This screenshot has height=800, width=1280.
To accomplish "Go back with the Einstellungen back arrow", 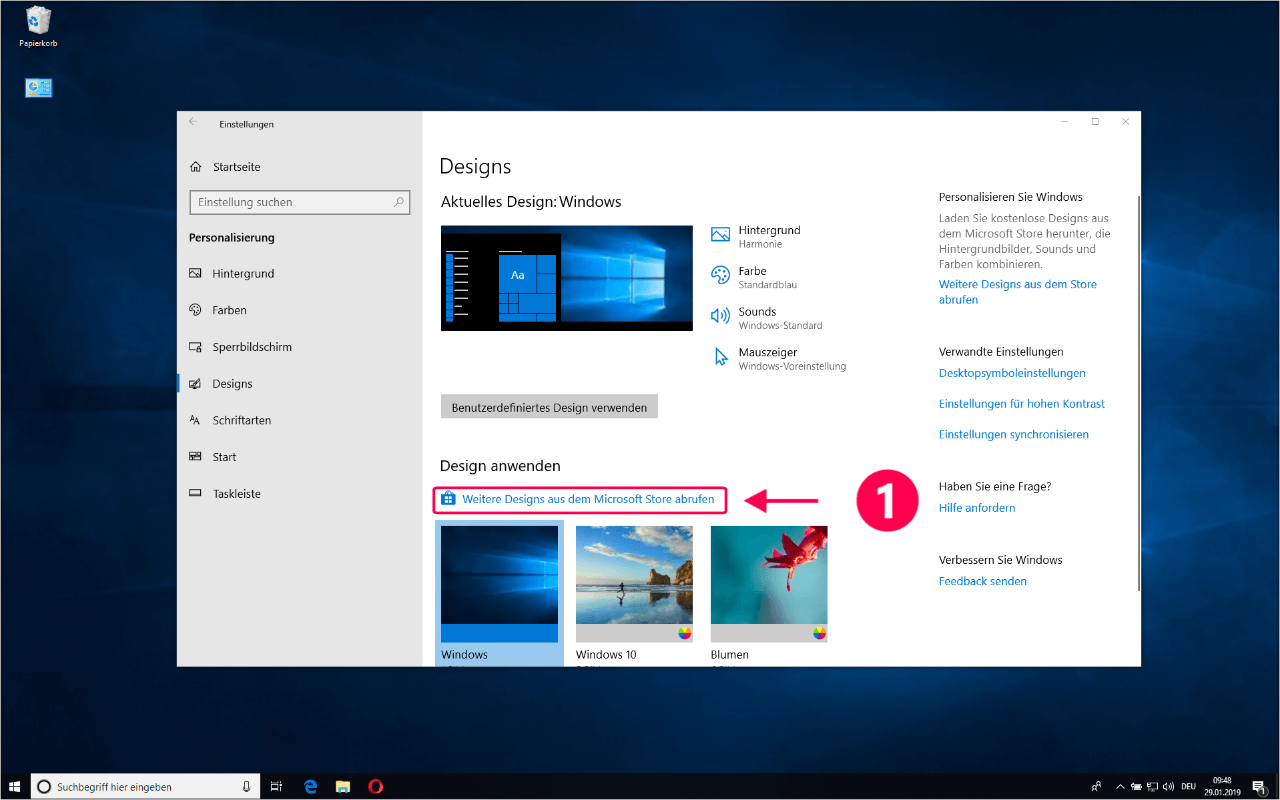I will 194,122.
